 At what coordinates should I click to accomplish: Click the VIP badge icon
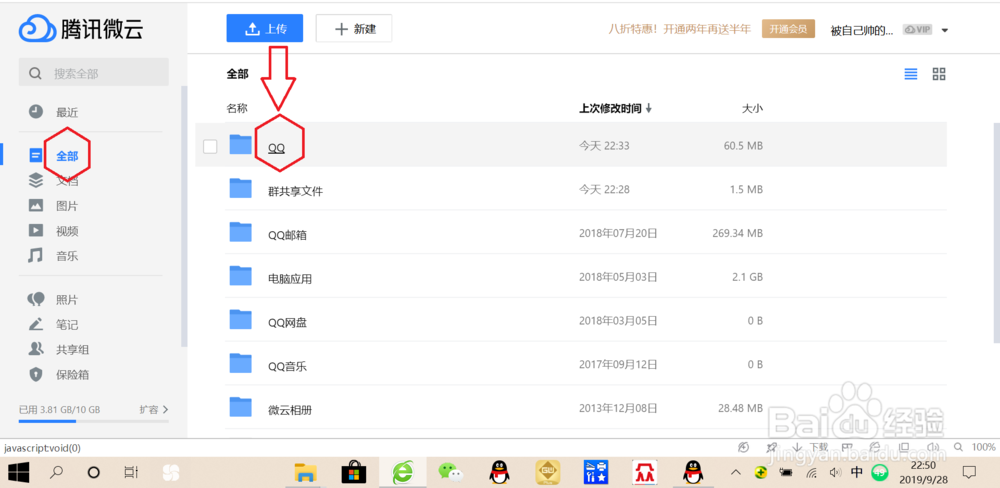tap(917, 29)
